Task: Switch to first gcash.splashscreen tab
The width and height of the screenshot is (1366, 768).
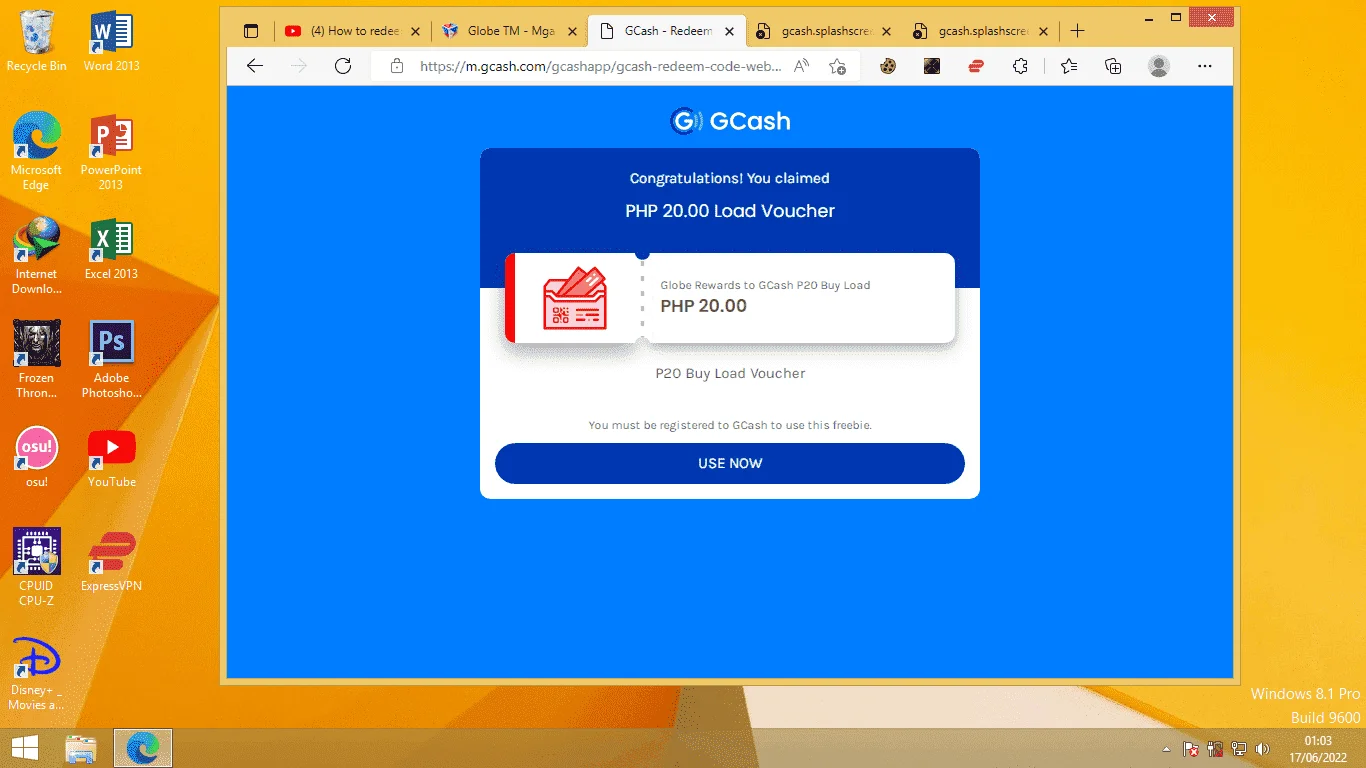Action: point(823,31)
